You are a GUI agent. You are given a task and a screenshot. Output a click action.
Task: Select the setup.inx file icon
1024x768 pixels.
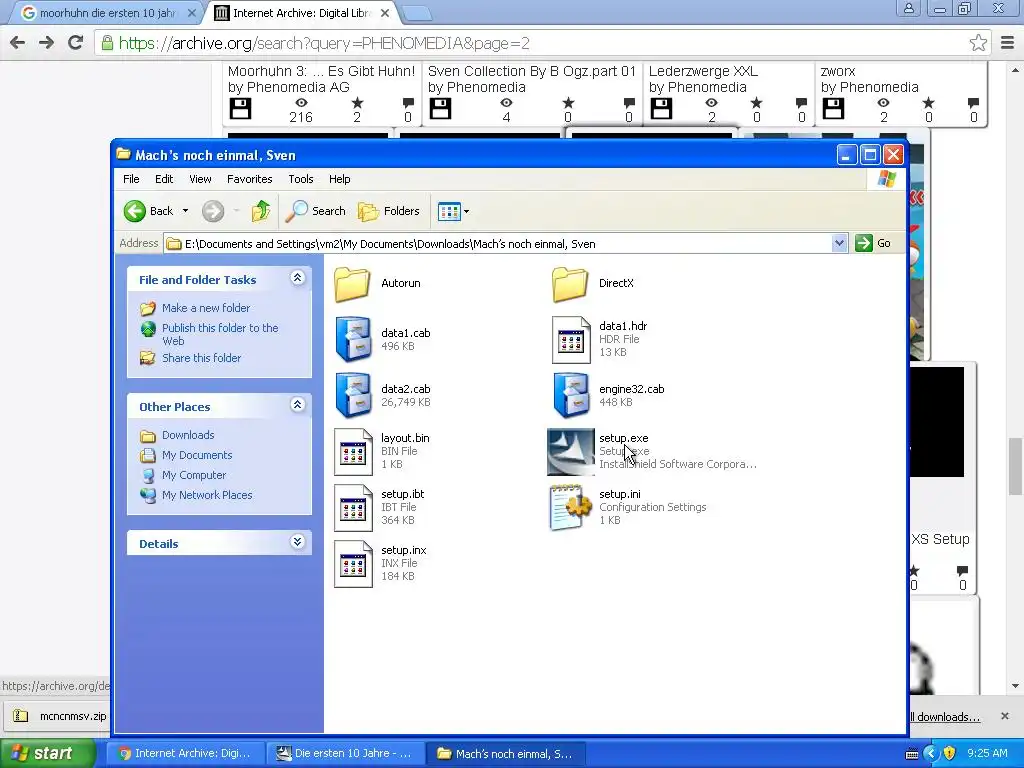(x=353, y=564)
